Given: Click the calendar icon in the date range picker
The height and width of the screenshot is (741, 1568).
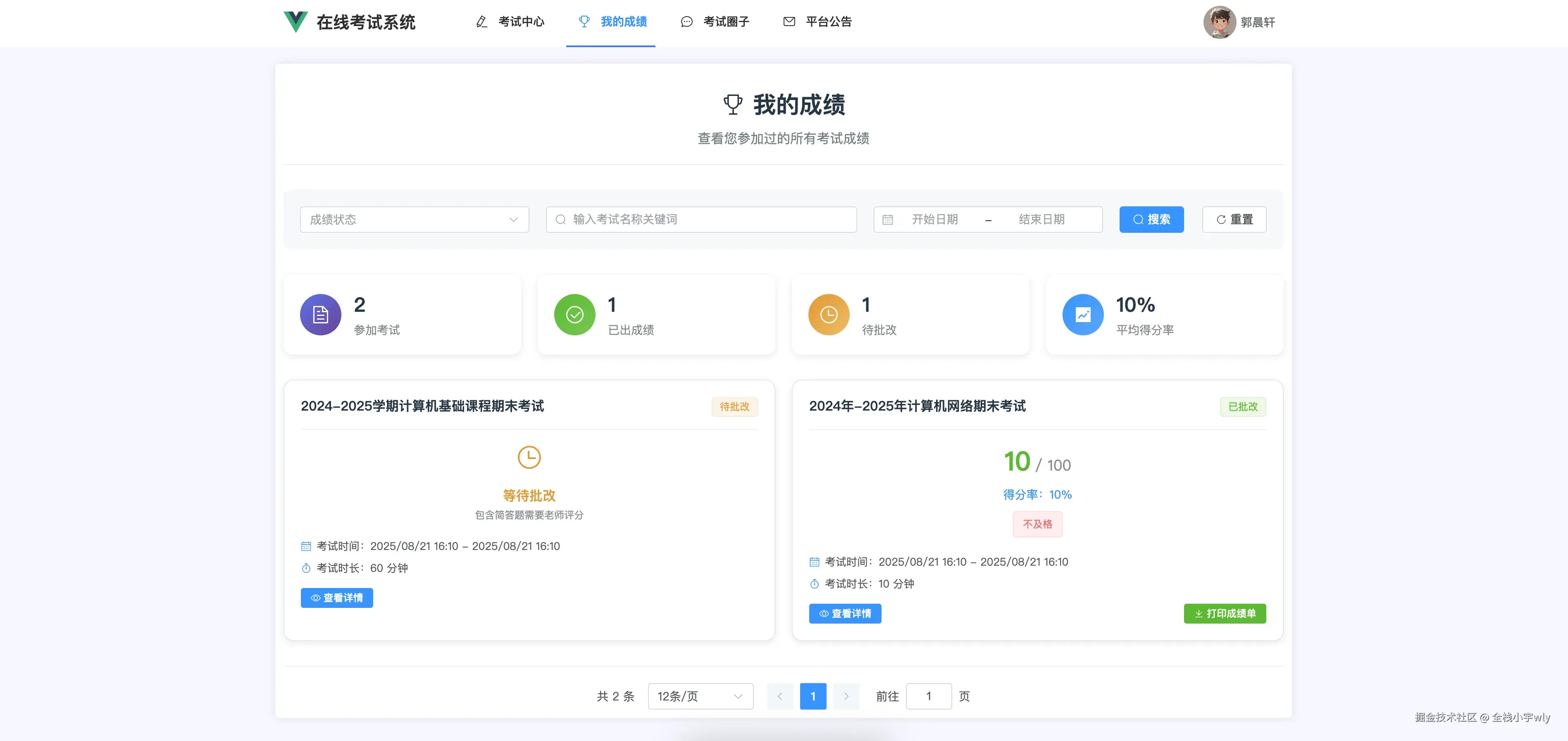Looking at the screenshot, I should [887, 220].
